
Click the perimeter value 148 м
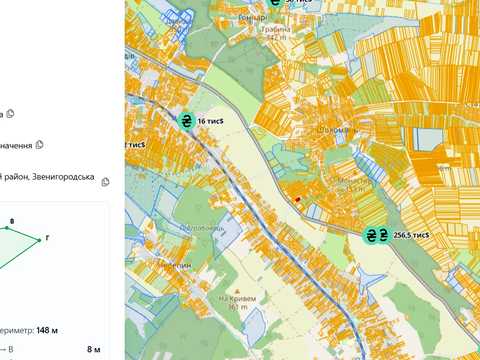[x=47, y=330]
